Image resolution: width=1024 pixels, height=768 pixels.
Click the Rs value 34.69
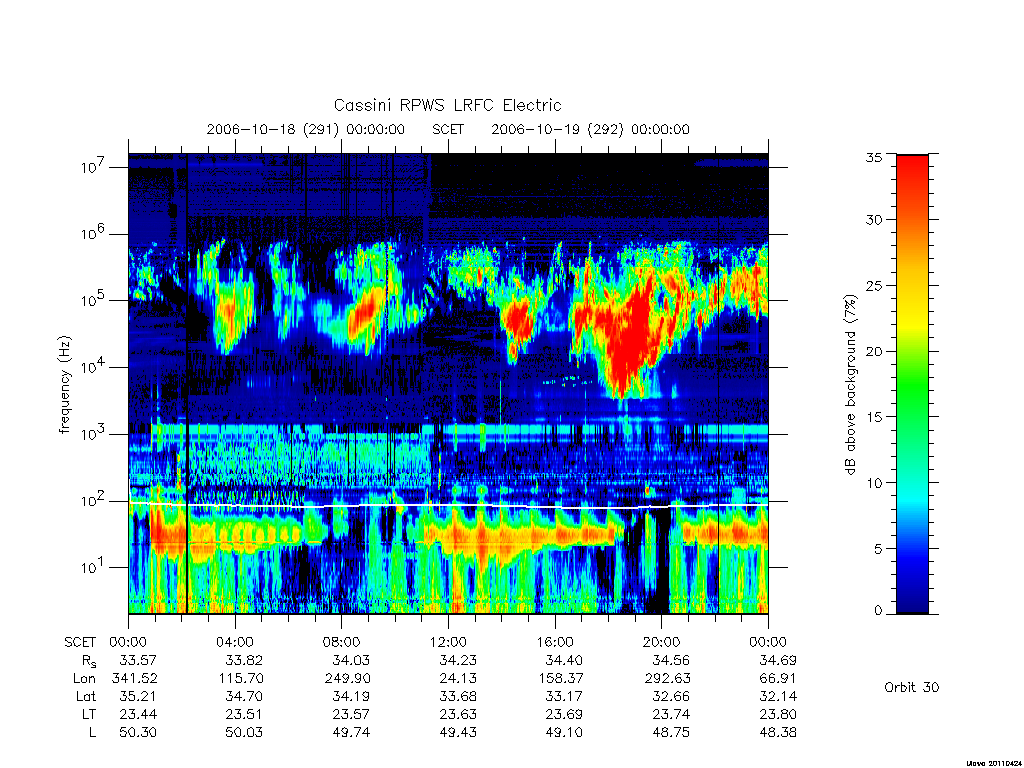coord(777,660)
